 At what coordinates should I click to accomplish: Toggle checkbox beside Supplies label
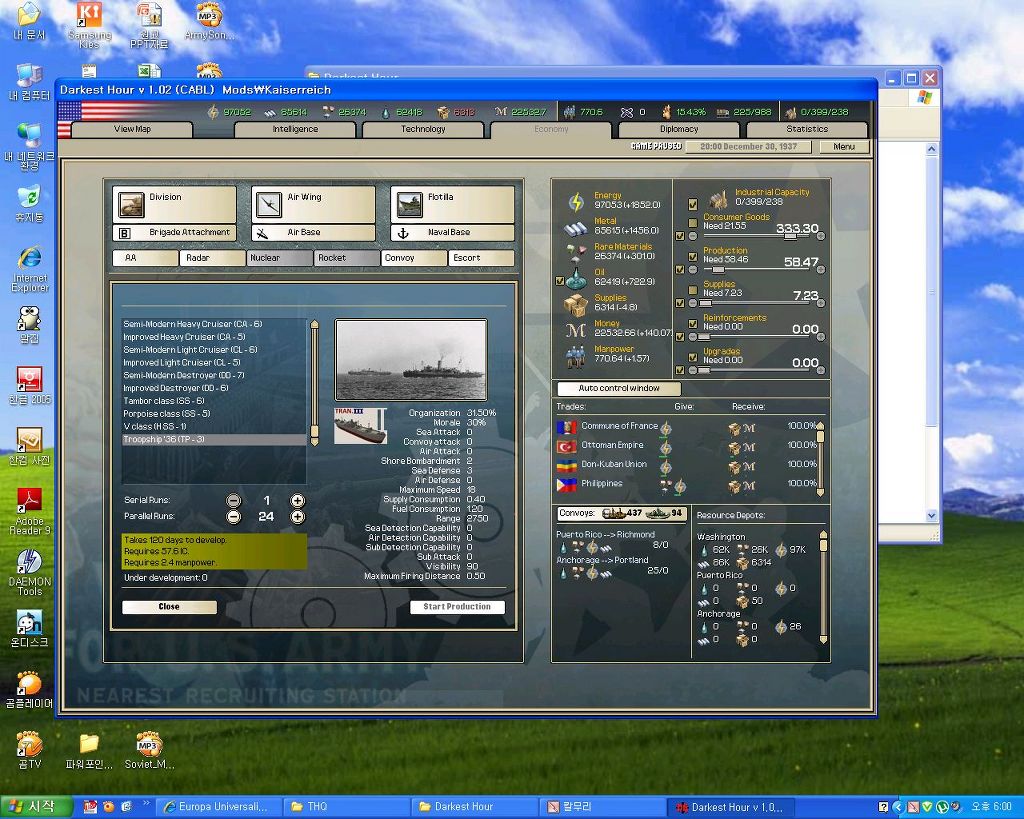pyautogui.click(x=693, y=290)
